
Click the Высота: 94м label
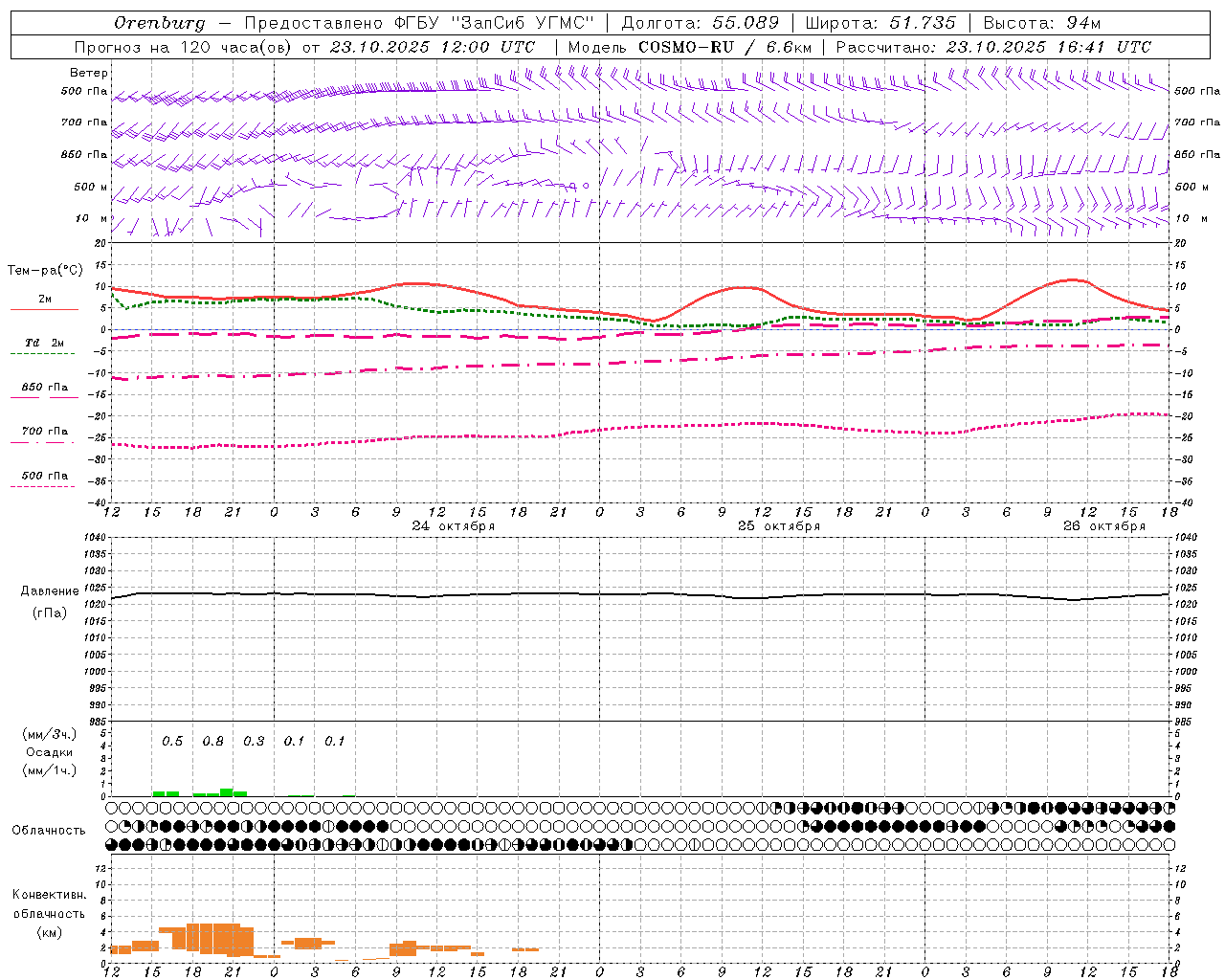pos(1042,23)
